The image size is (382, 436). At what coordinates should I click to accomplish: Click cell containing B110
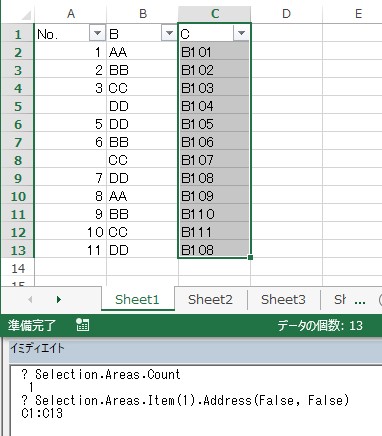click(x=214, y=213)
